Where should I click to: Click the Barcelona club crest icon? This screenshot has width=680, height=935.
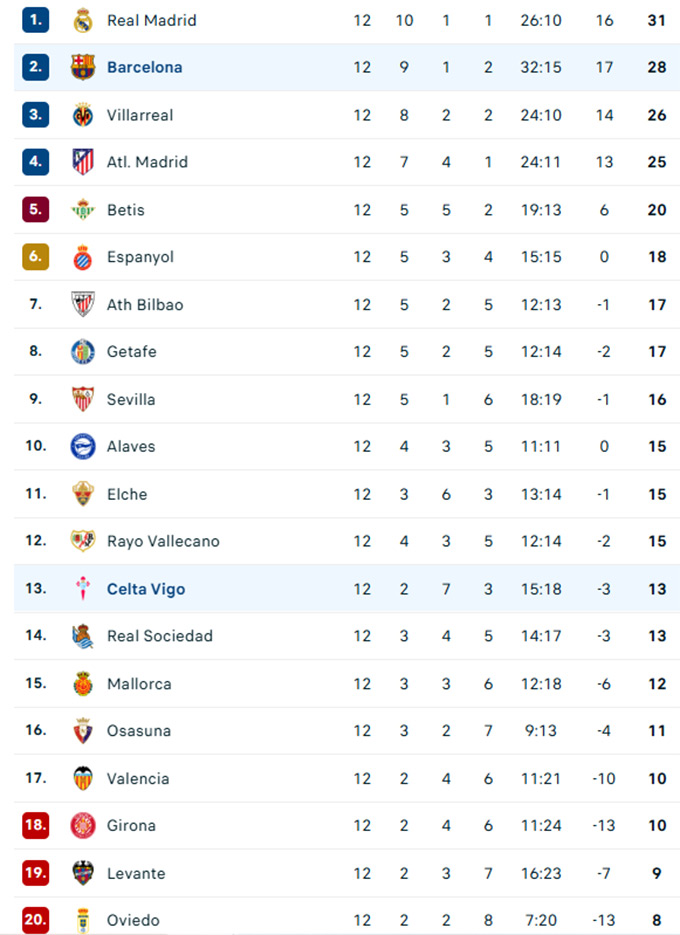point(83,67)
